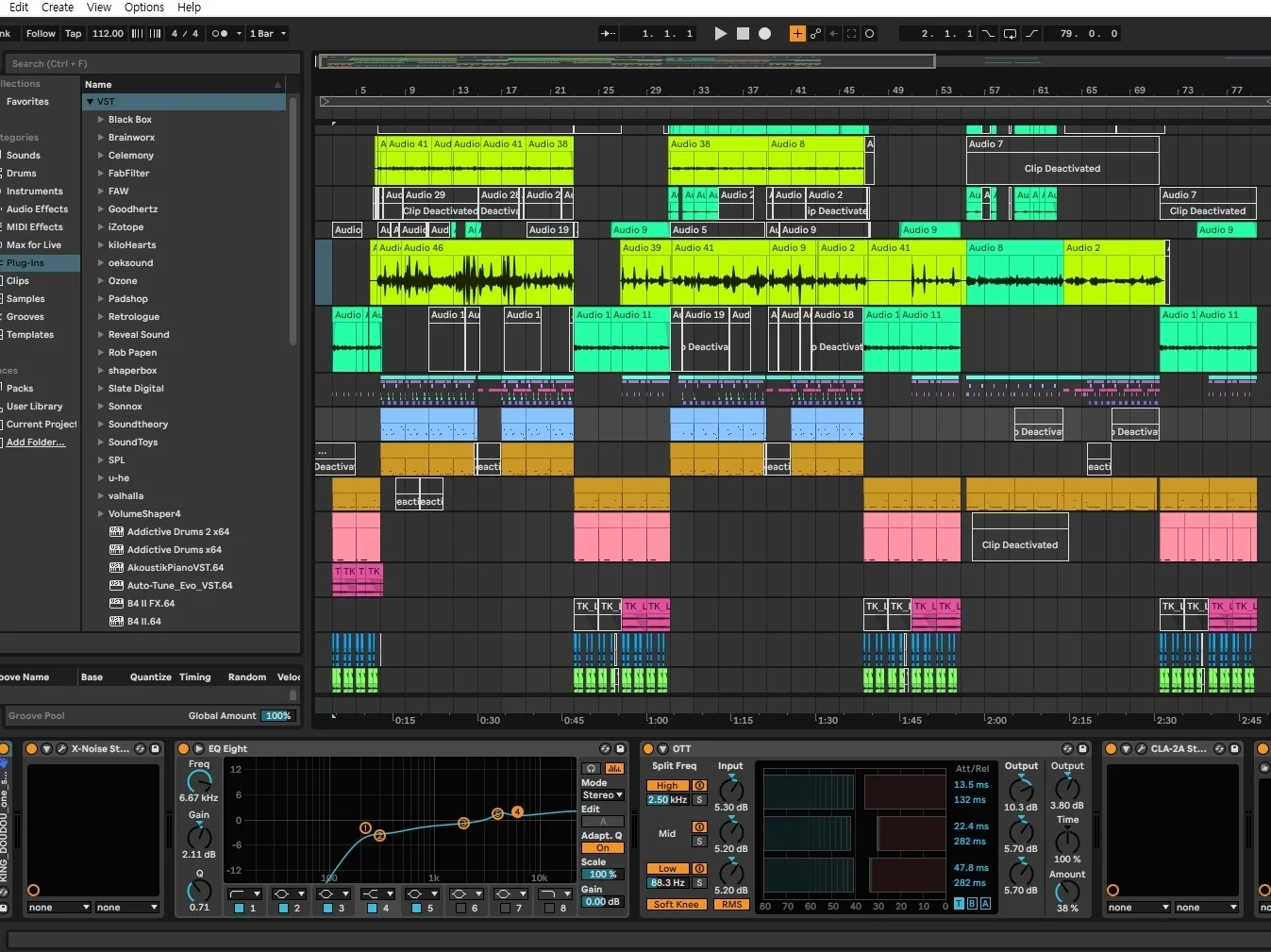This screenshot has width=1271, height=952.
Task: Click the 112.00 tempo field
Action: pos(108,33)
